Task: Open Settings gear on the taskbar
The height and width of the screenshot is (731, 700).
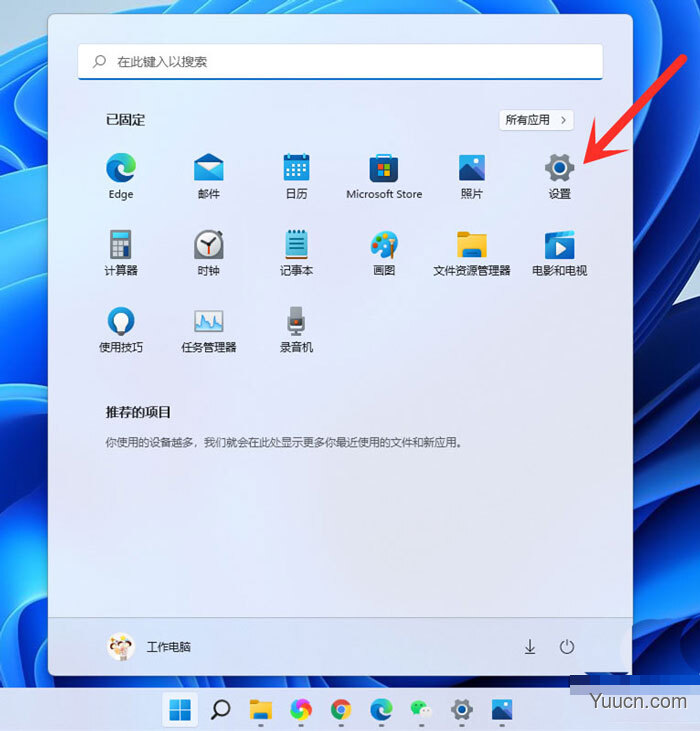Action: (x=461, y=710)
